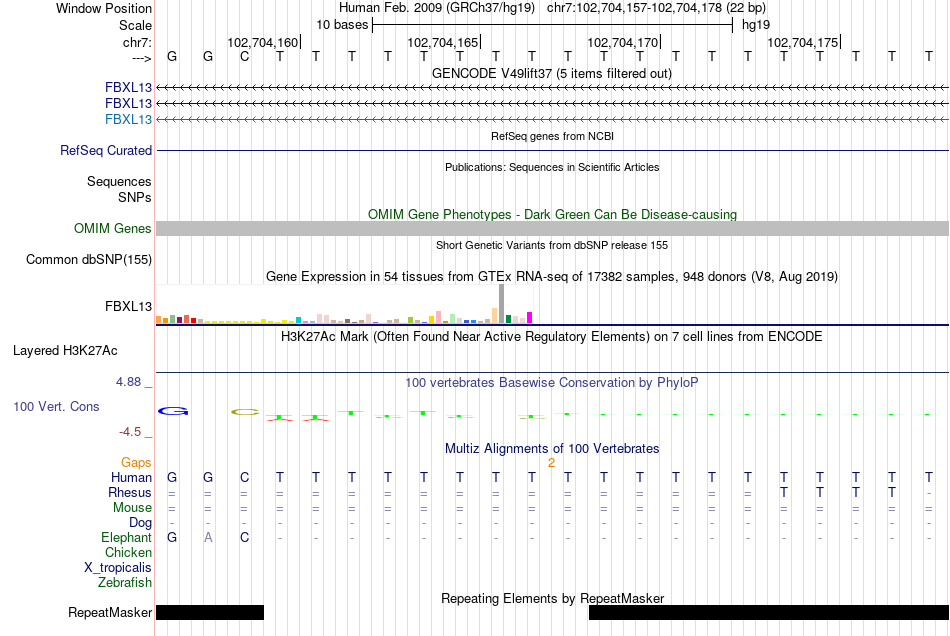
Task: Open the GTEx Gene Expression in 54 tissues title
Action: [x=552, y=276]
